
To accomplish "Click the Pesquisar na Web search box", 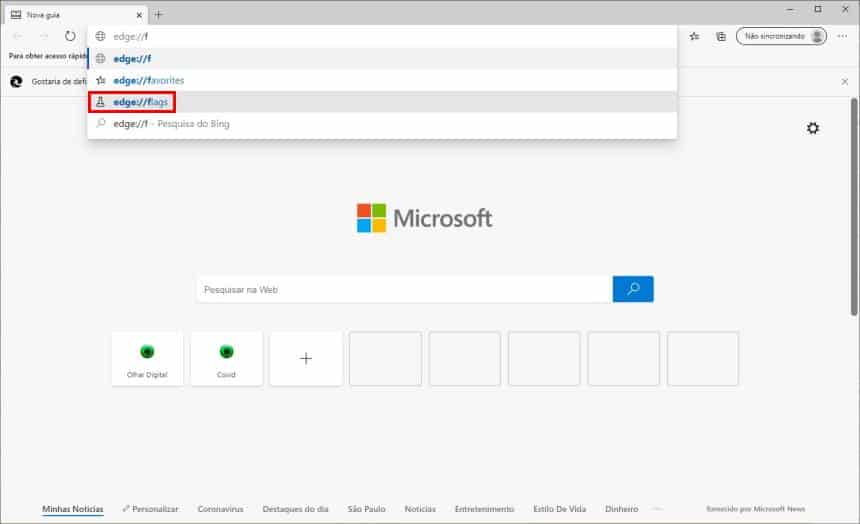I will 405,289.
